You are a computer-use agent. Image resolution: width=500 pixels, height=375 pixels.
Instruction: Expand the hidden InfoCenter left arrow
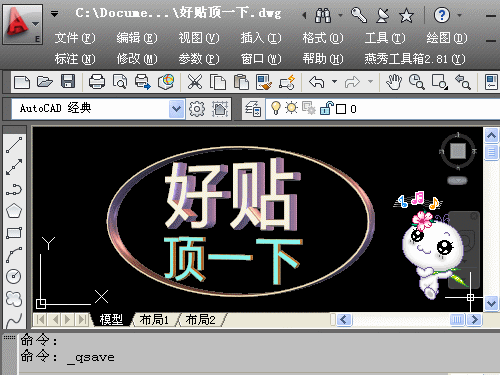pos(304,15)
